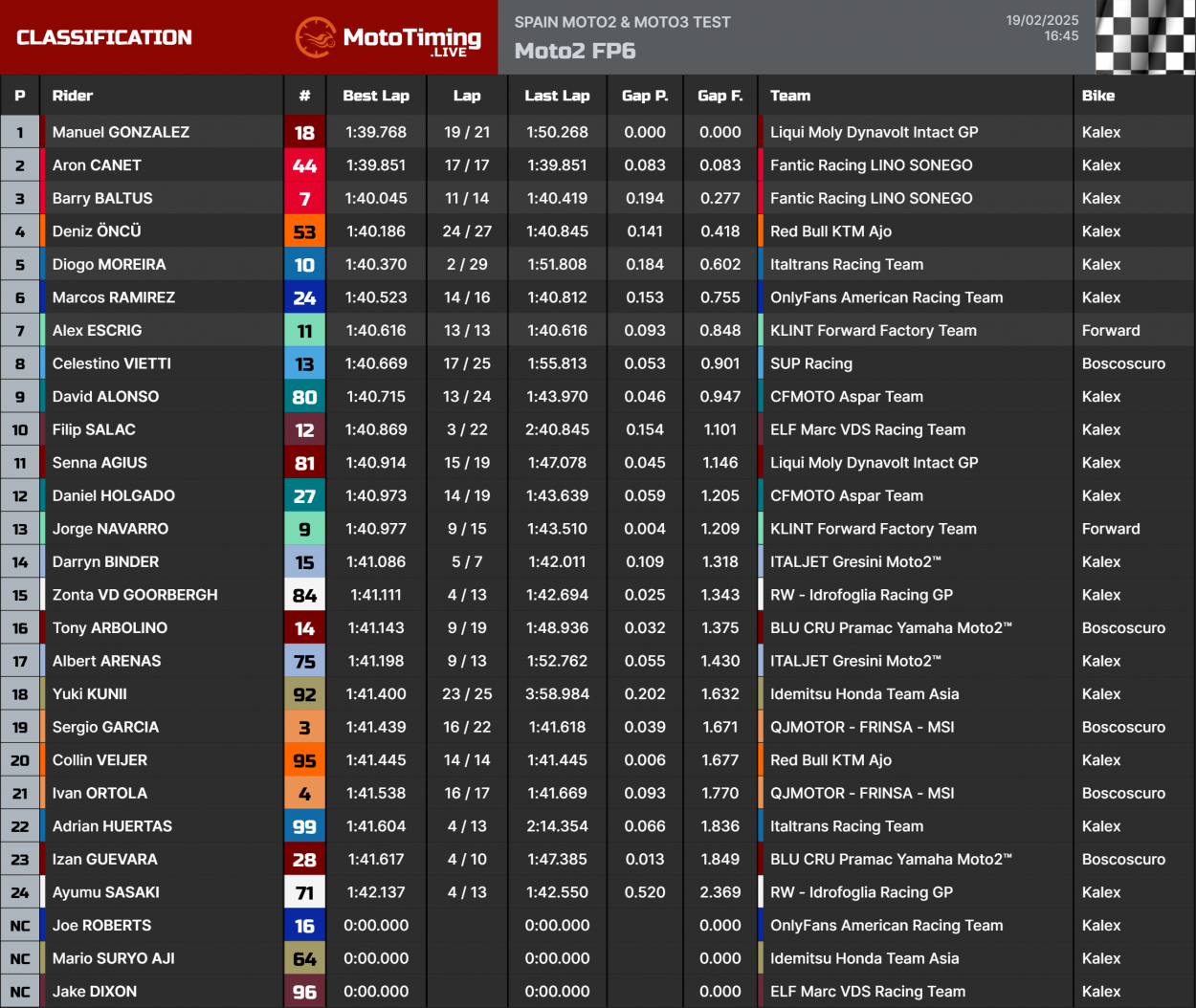Click the Best Lap column header
The image size is (1196, 1008).
tap(376, 96)
